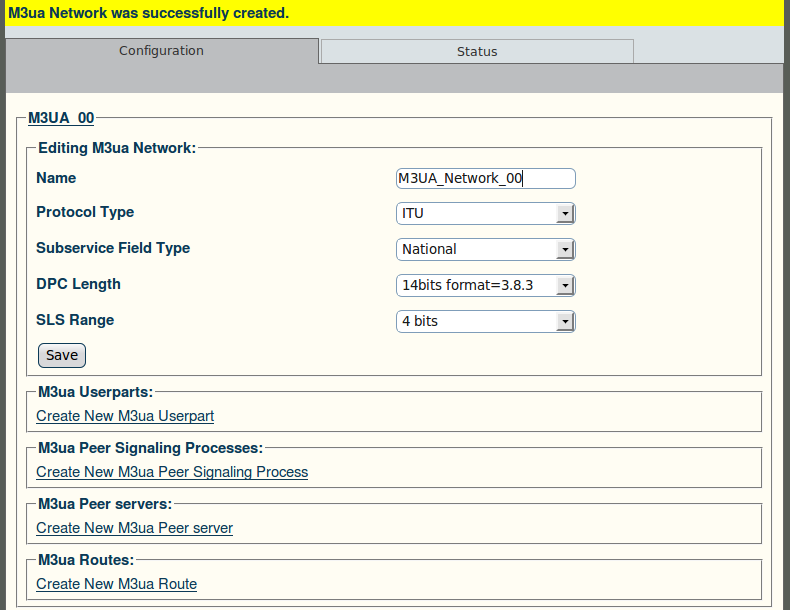Save the M3ua Network settings
790x610 pixels.
pyautogui.click(x=62, y=355)
